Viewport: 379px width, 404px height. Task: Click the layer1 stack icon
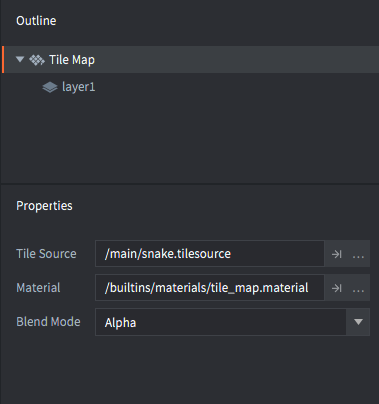50,87
